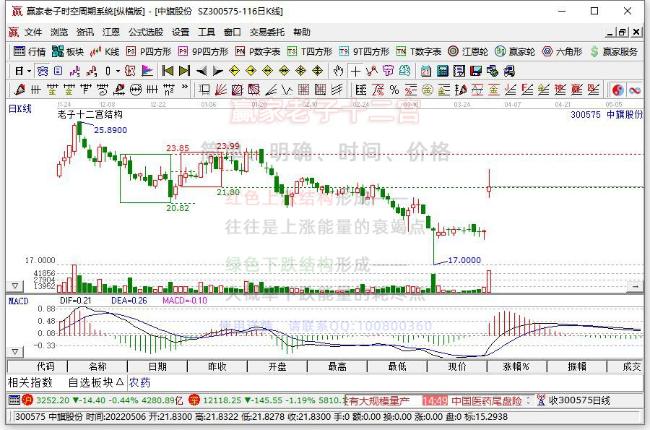Open the 设置 menu
This screenshot has height=430, width=650.
click(180, 32)
